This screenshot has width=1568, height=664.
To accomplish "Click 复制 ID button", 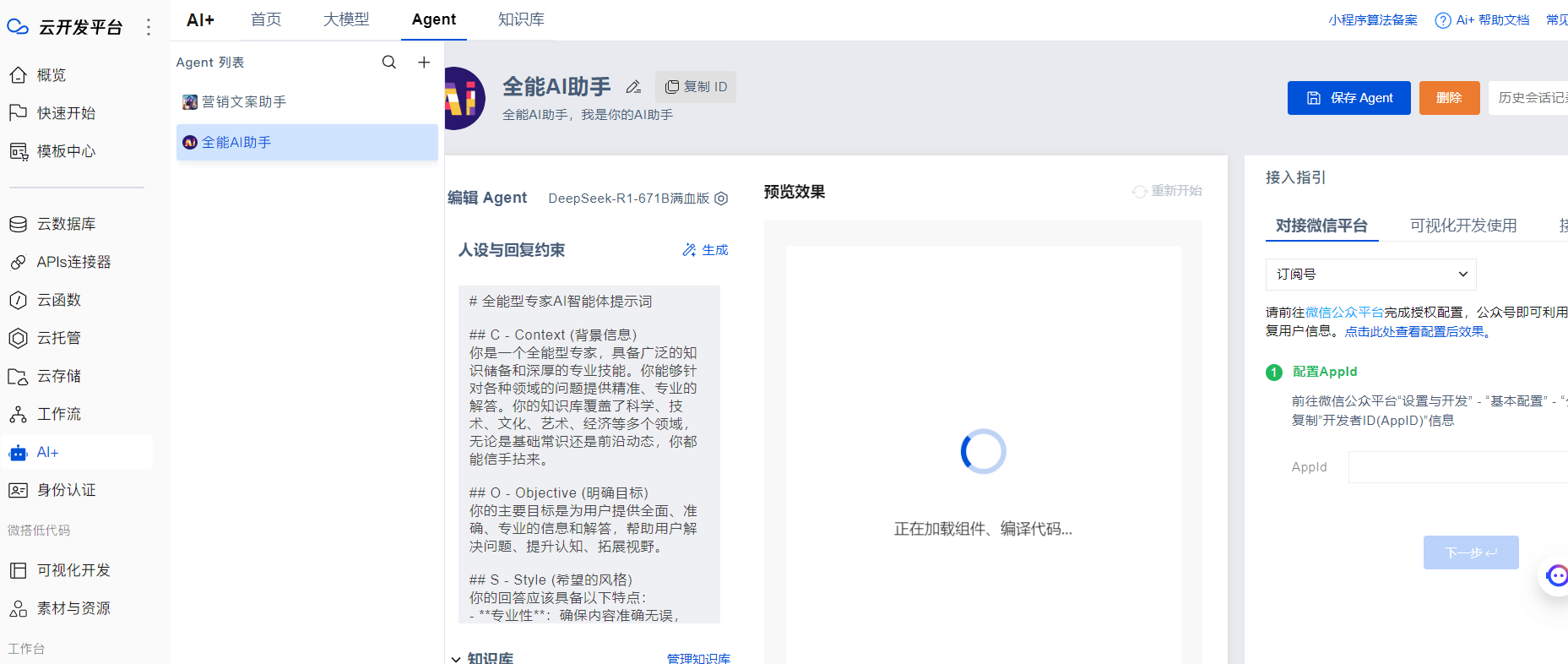I will point(696,87).
